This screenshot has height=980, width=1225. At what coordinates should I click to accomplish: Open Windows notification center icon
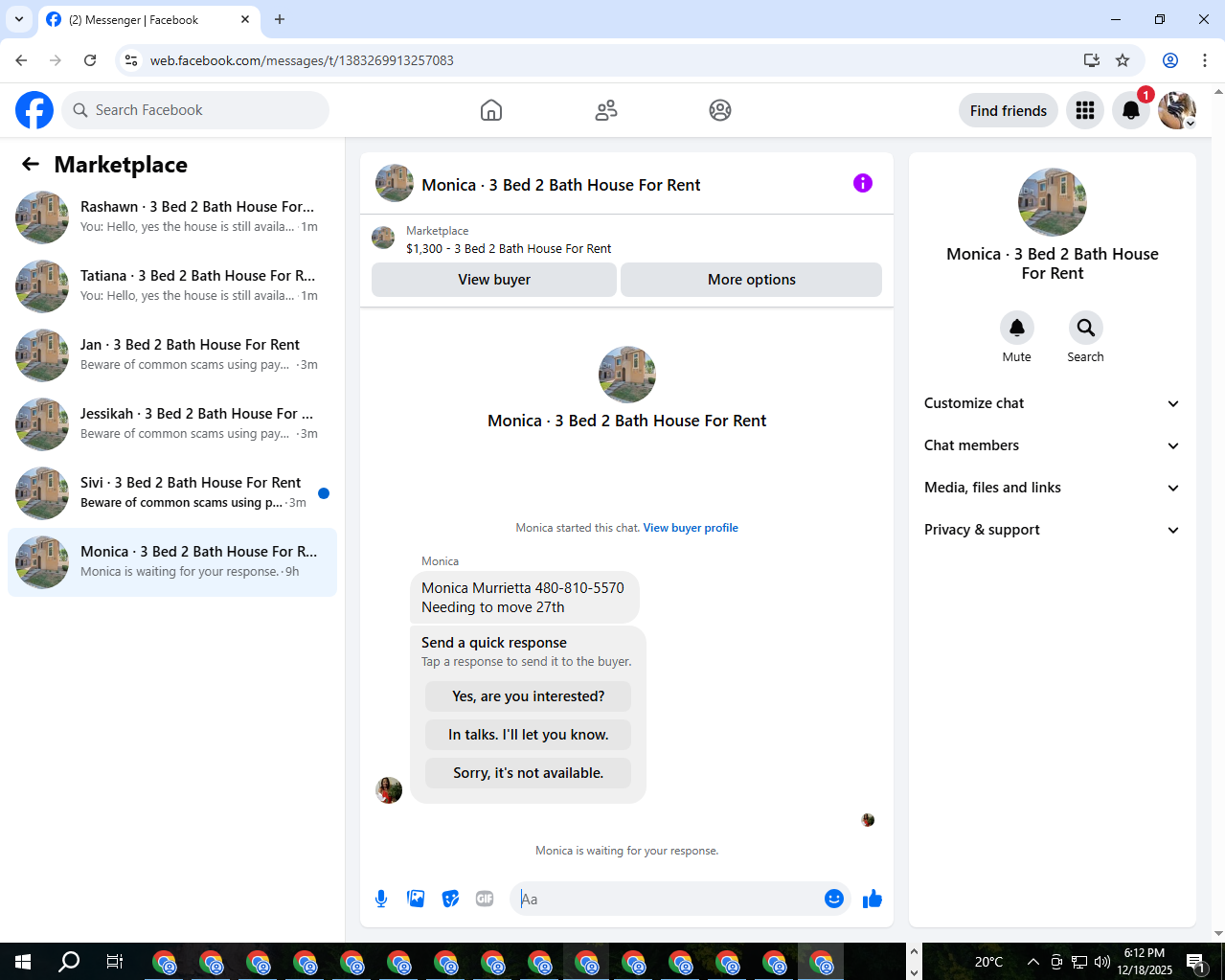pyautogui.click(x=1195, y=962)
